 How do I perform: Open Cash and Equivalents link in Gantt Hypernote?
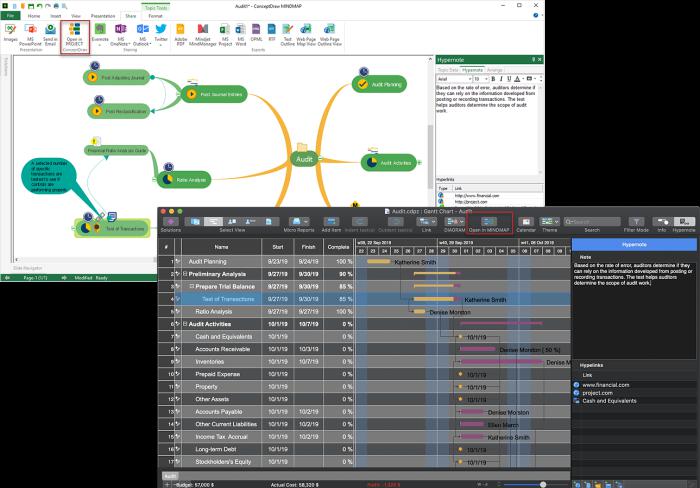(609, 401)
